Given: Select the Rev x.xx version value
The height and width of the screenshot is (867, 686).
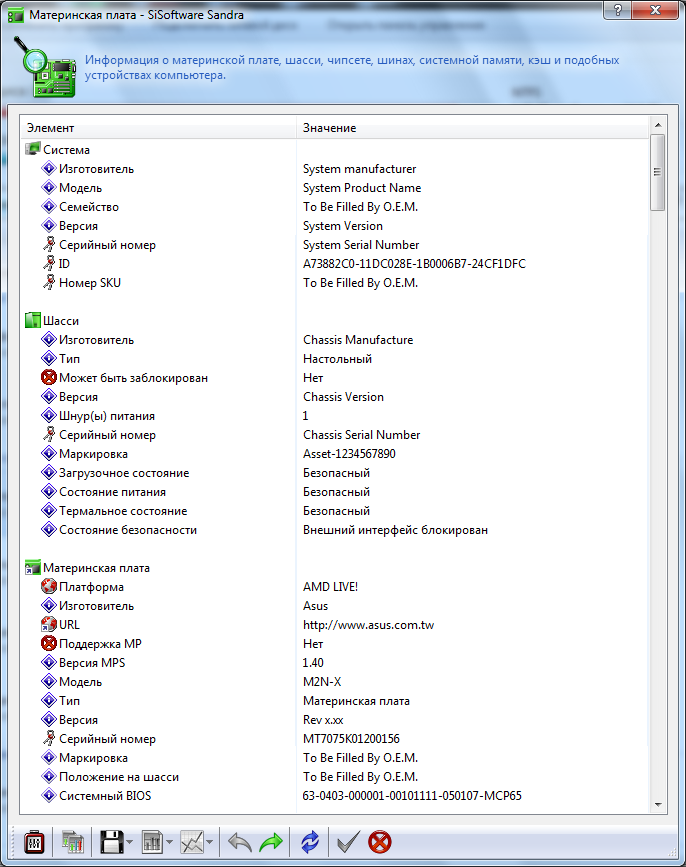Looking at the screenshot, I should pos(323,720).
